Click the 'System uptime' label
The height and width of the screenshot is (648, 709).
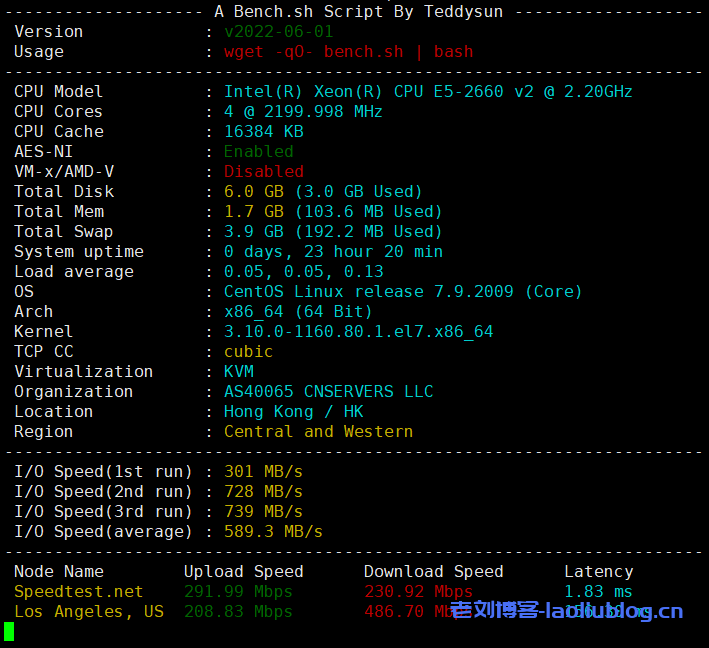79,251
